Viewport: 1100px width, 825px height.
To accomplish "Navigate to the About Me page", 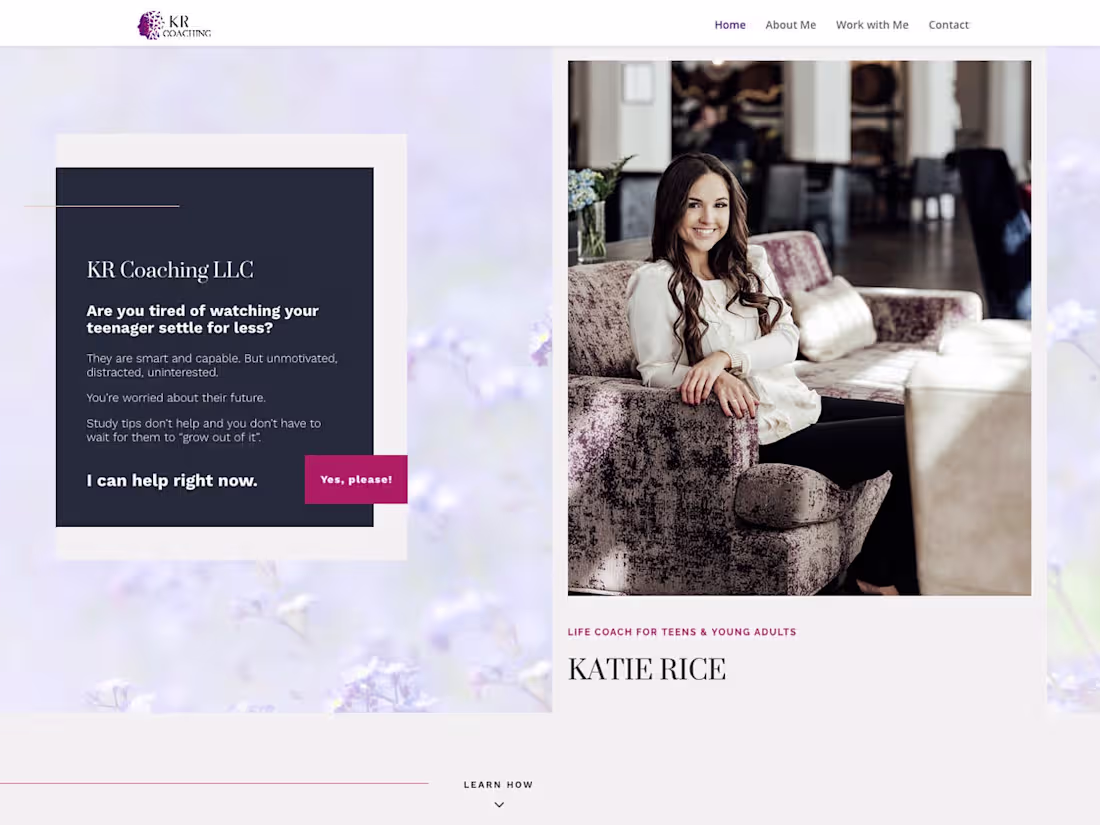I will [x=790, y=24].
